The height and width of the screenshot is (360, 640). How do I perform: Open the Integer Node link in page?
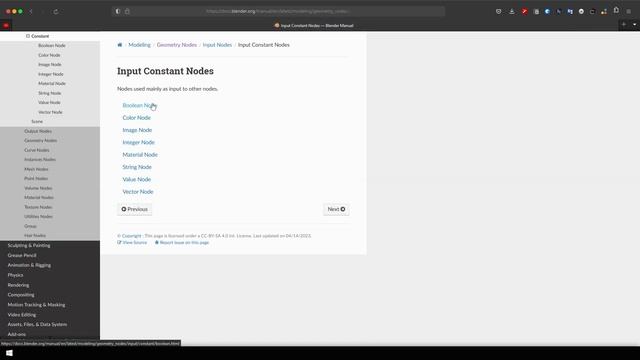tap(138, 142)
